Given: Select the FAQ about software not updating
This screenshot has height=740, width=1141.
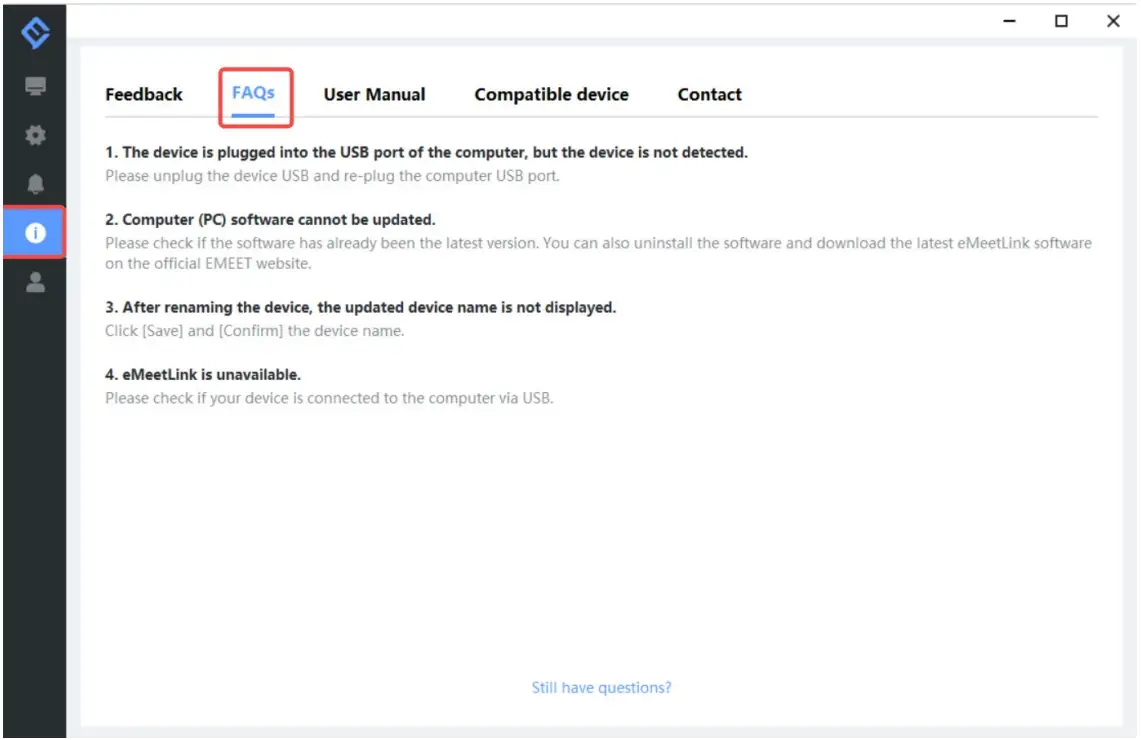Looking at the screenshot, I should (271, 219).
